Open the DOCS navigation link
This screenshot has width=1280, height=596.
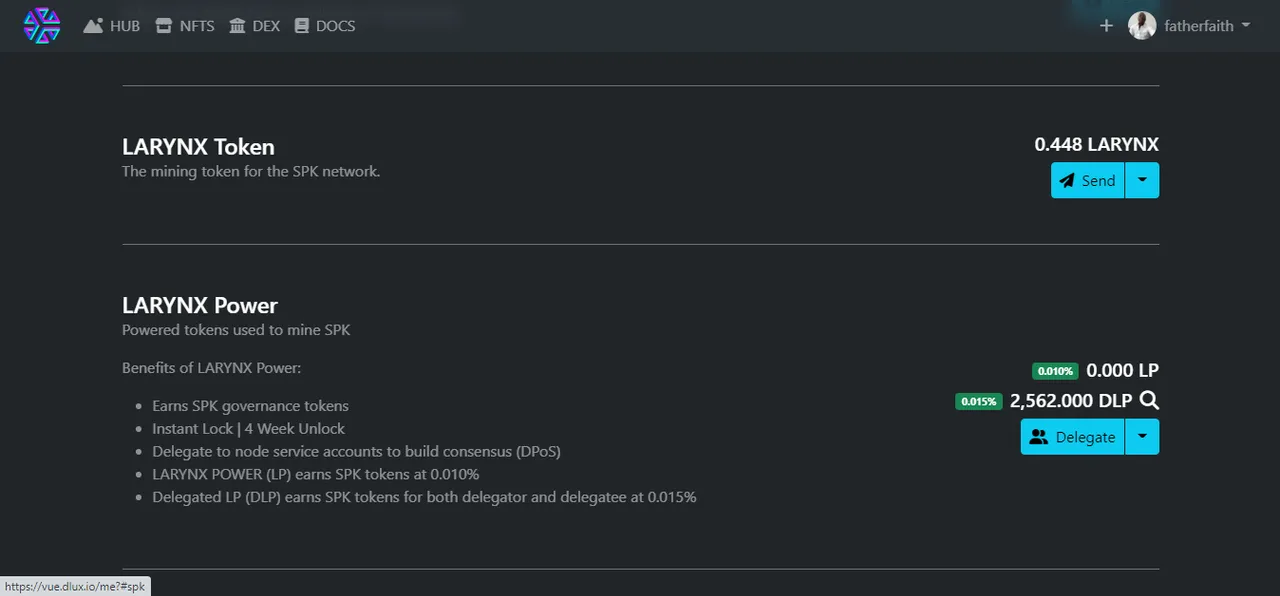(x=325, y=26)
